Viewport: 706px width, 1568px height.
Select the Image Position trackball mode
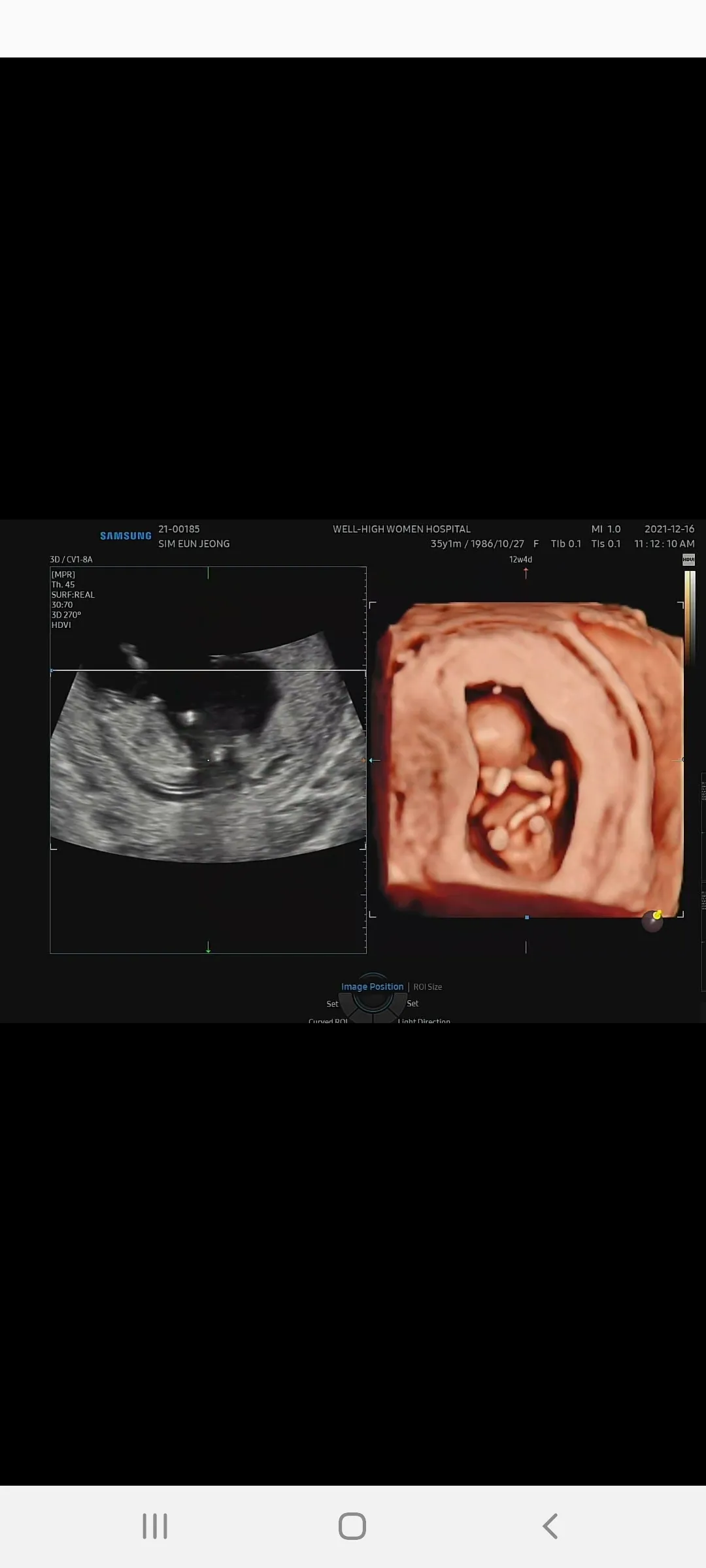click(x=372, y=987)
